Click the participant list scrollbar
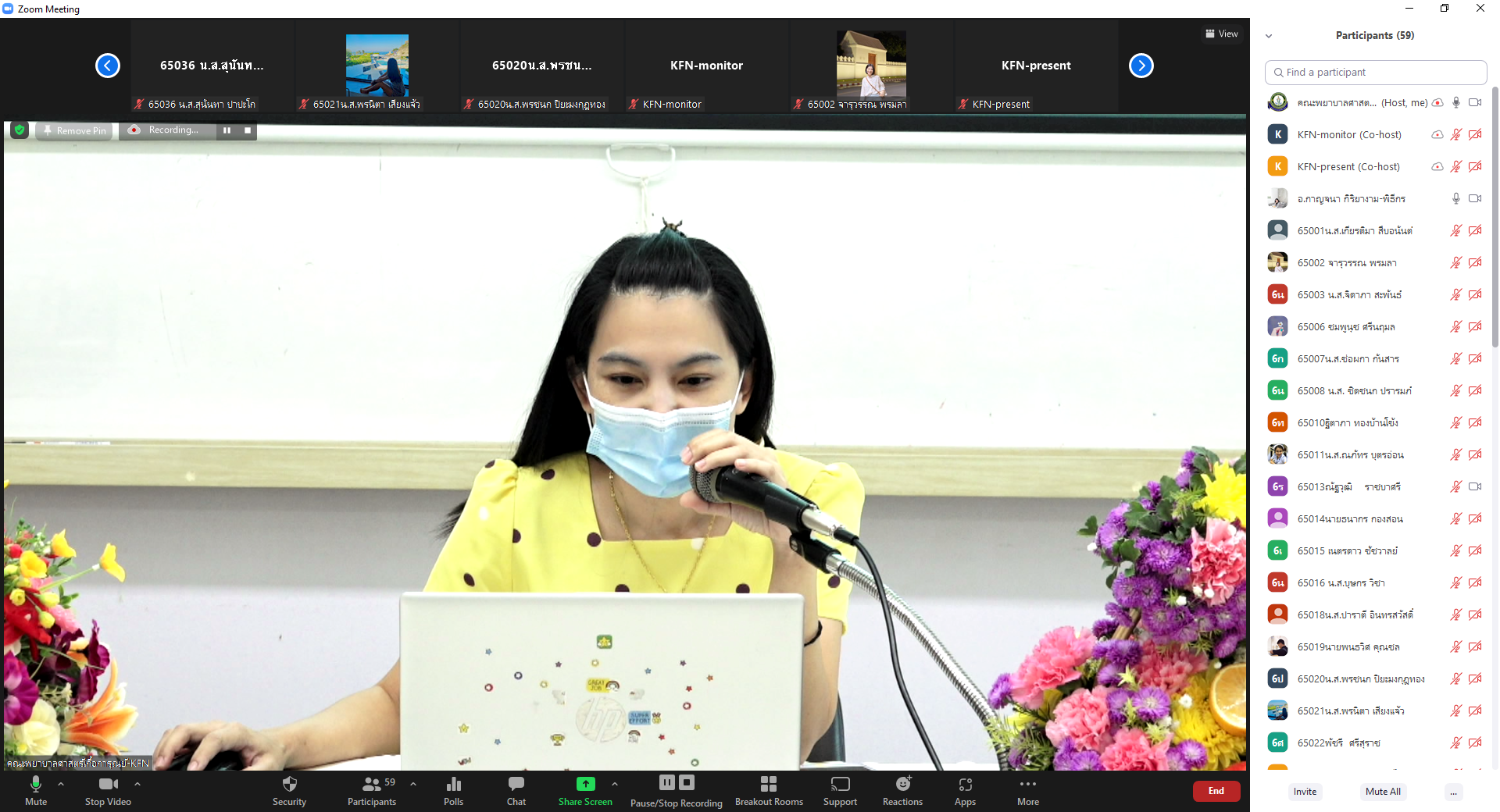 [1495, 219]
